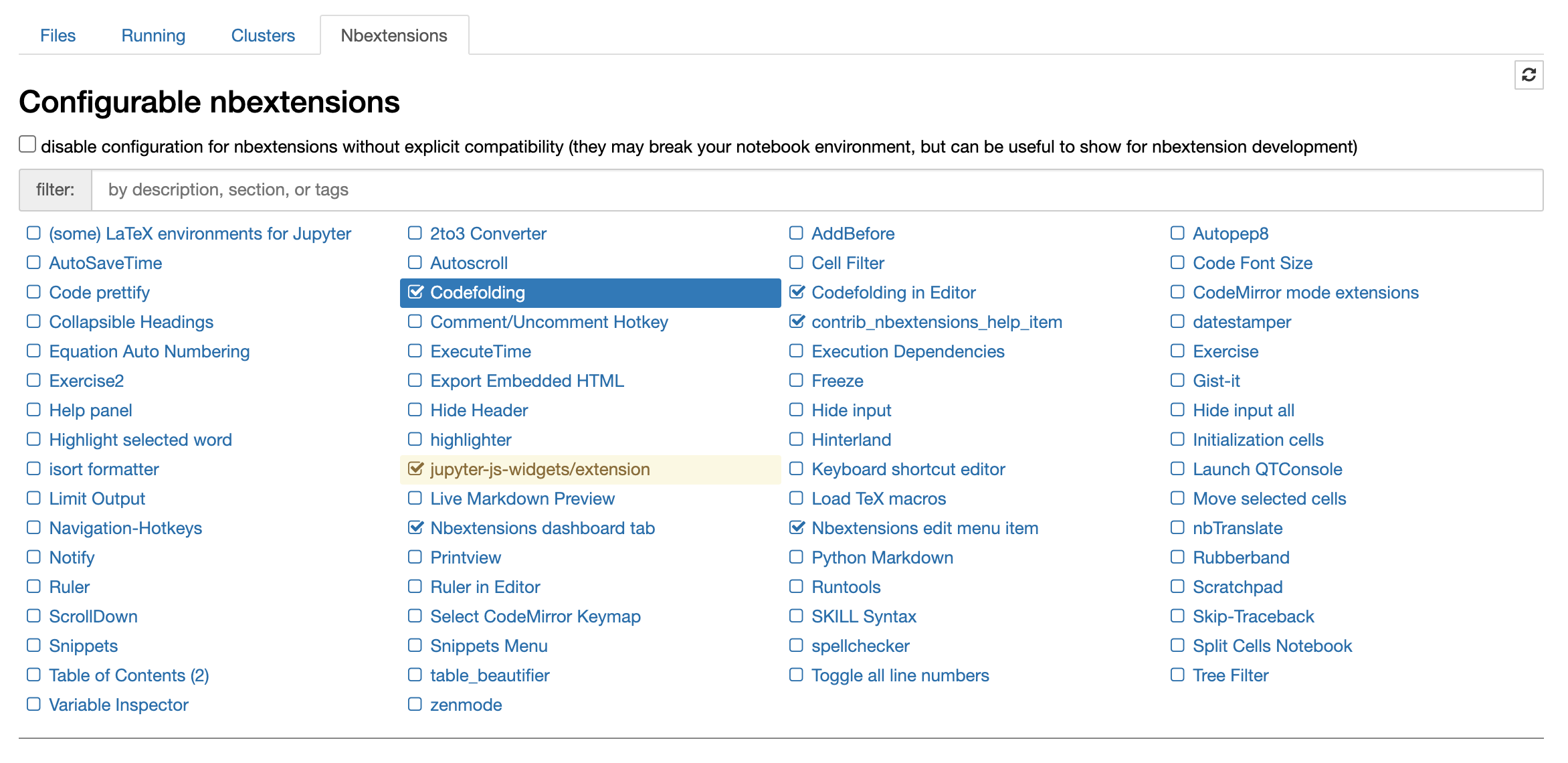Select the Scratchpad extension link

point(1238,587)
